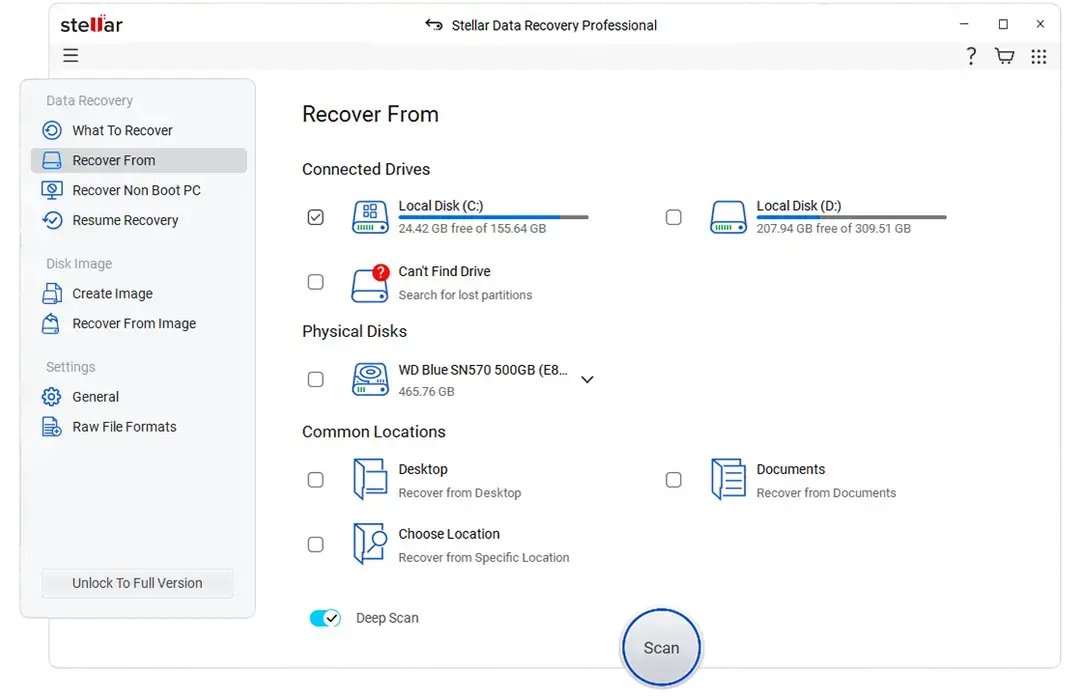Viewport: 1080px width, 698px height.
Task: Open Create Image under Disk Image
Action: 112,294
